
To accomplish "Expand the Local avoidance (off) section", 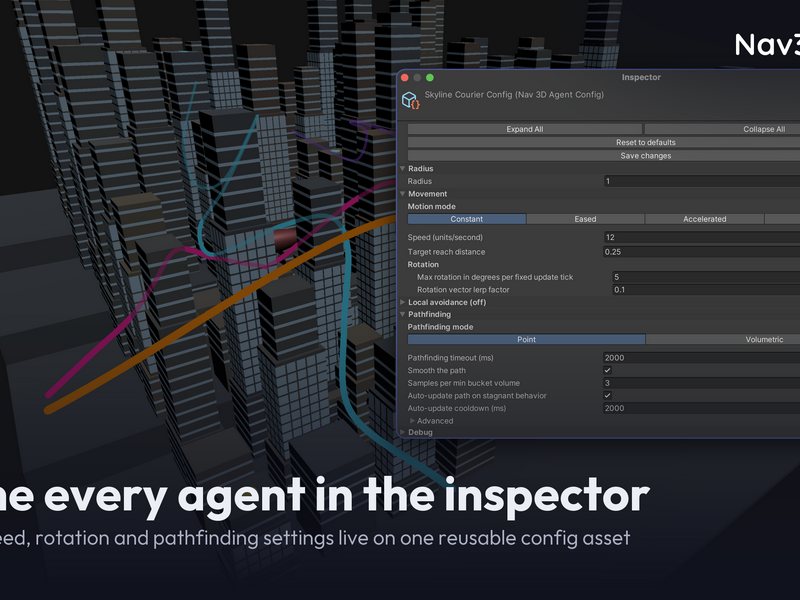I will [403, 302].
